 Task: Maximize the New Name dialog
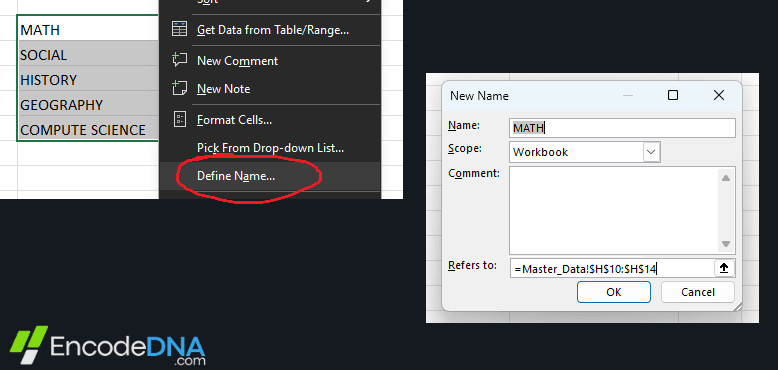pyautogui.click(x=673, y=95)
